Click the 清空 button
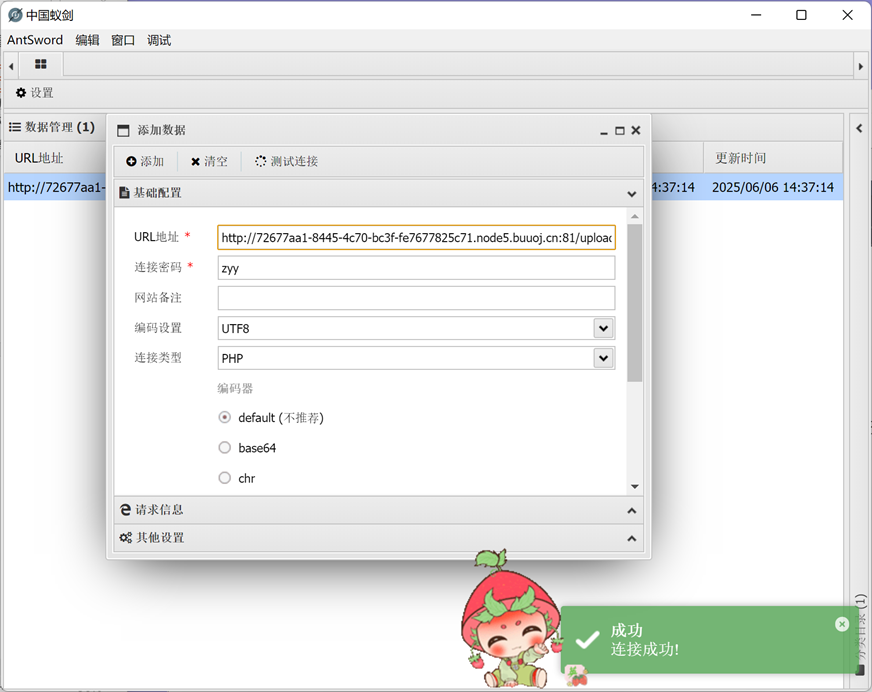 [x=209, y=161]
